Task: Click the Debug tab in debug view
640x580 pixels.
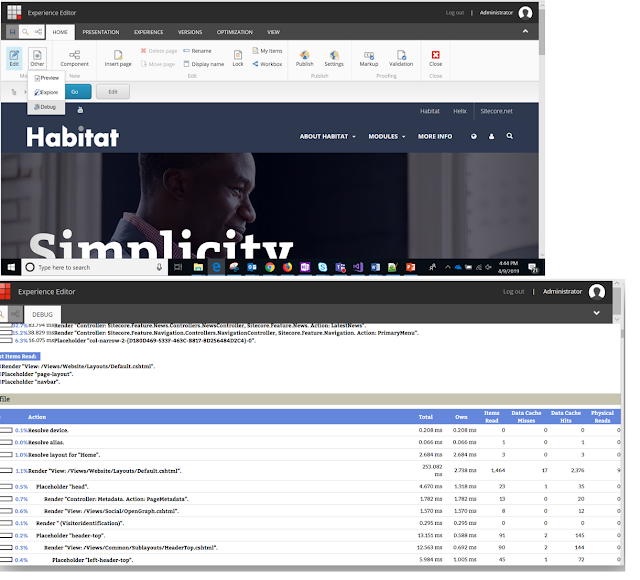Action: 42,315
